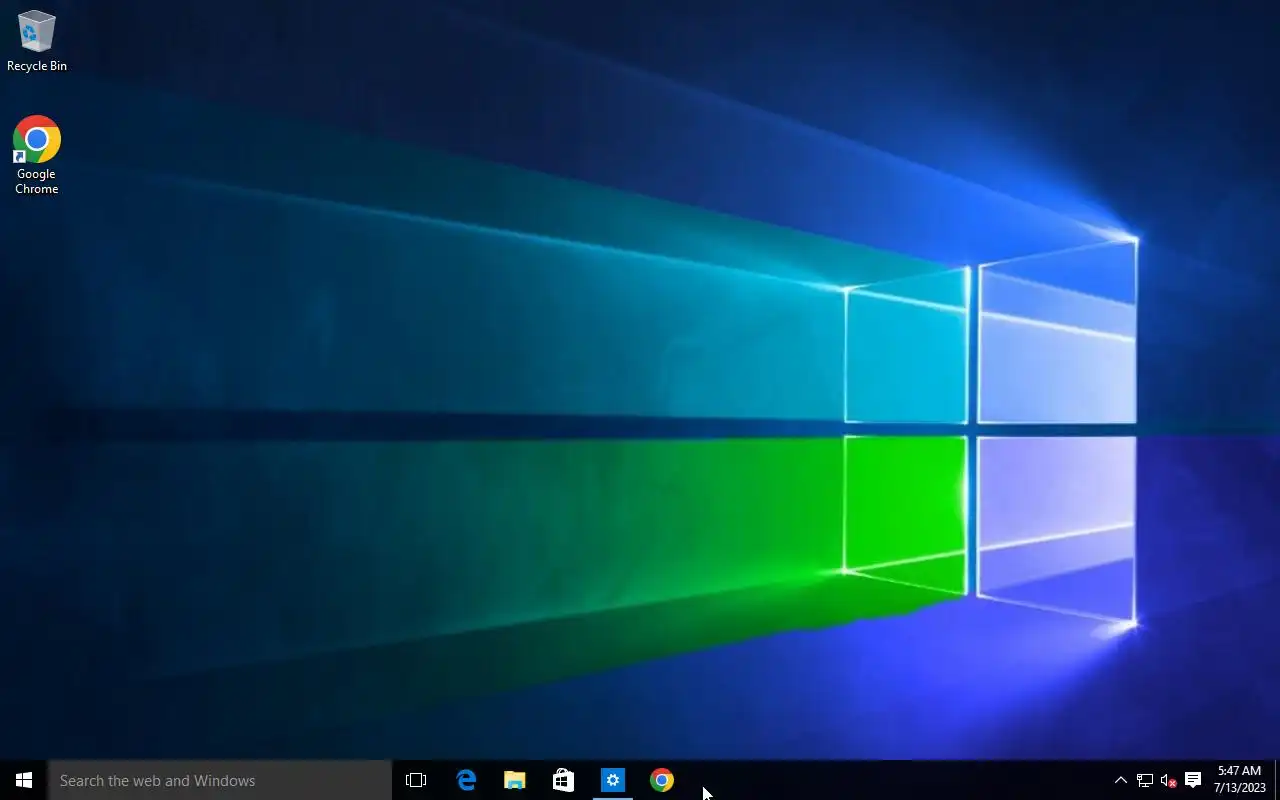Open the Action Center notifications icon
Screen dimensions: 1280x800
[x=1193, y=780]
